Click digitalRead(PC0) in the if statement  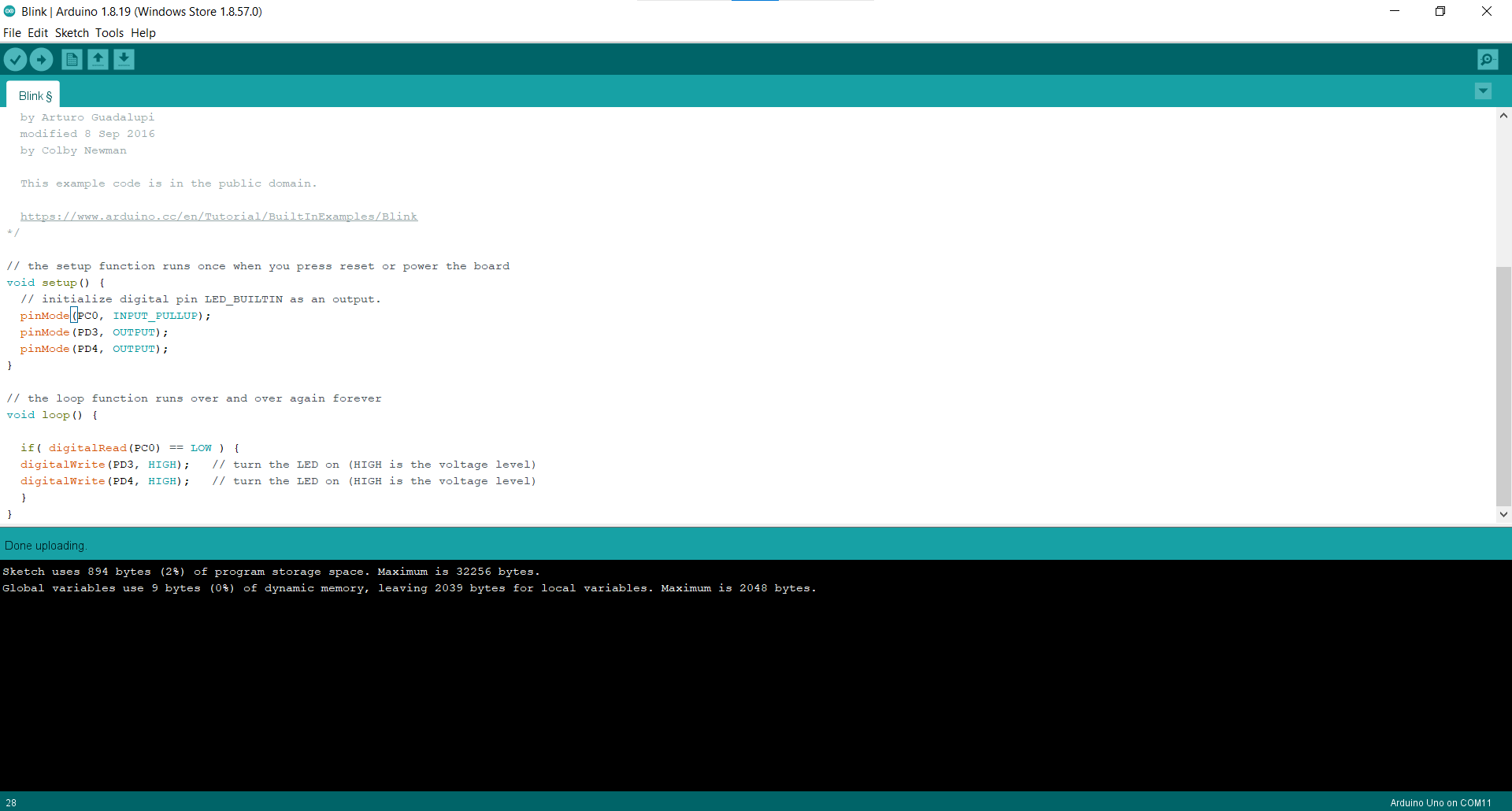[104, 448]
